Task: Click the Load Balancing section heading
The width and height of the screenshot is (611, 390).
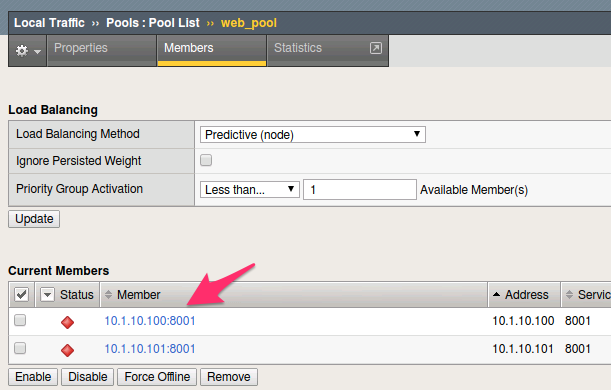Action: [53, 110]
